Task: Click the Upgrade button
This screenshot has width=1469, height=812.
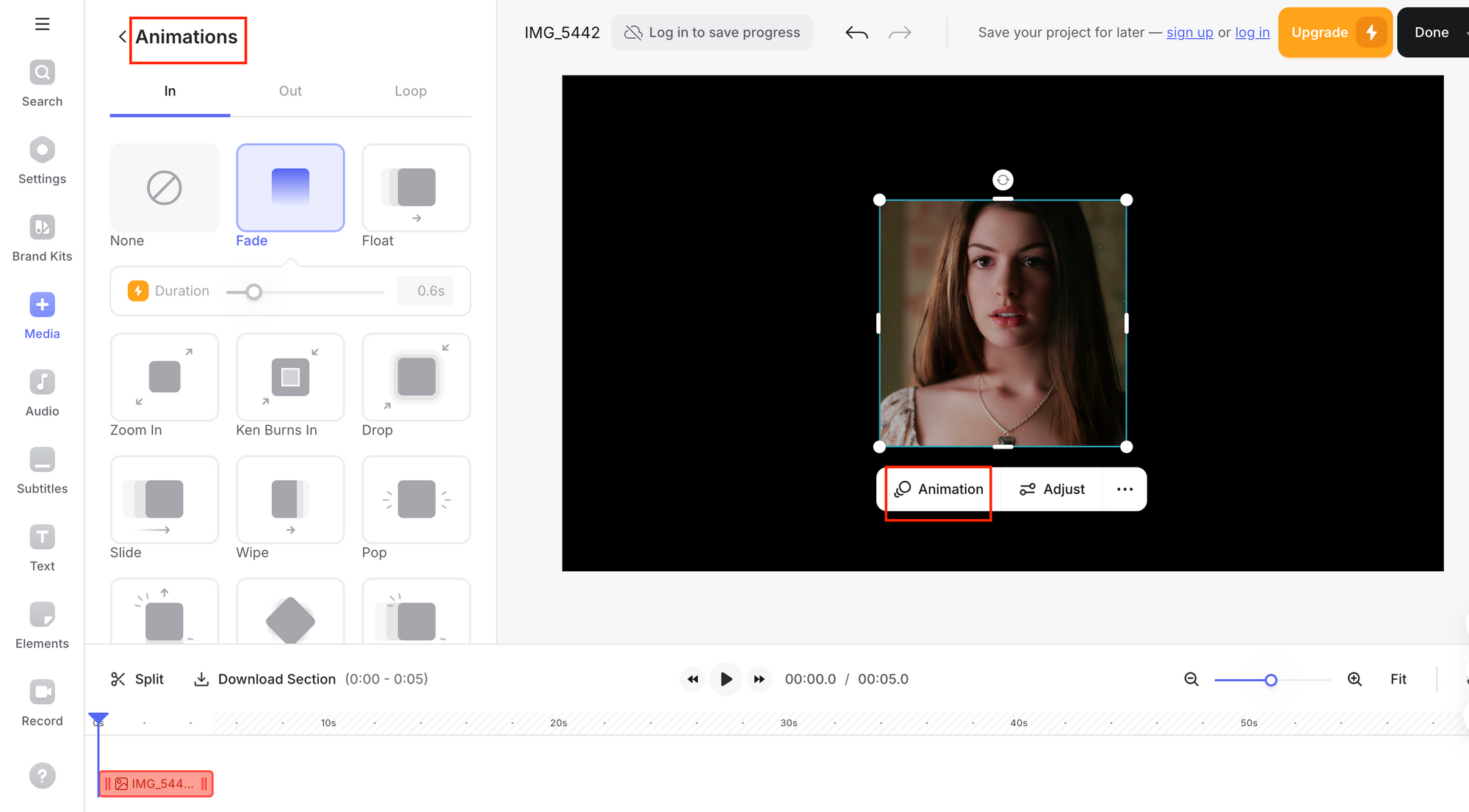Action: coord(1334,33)
